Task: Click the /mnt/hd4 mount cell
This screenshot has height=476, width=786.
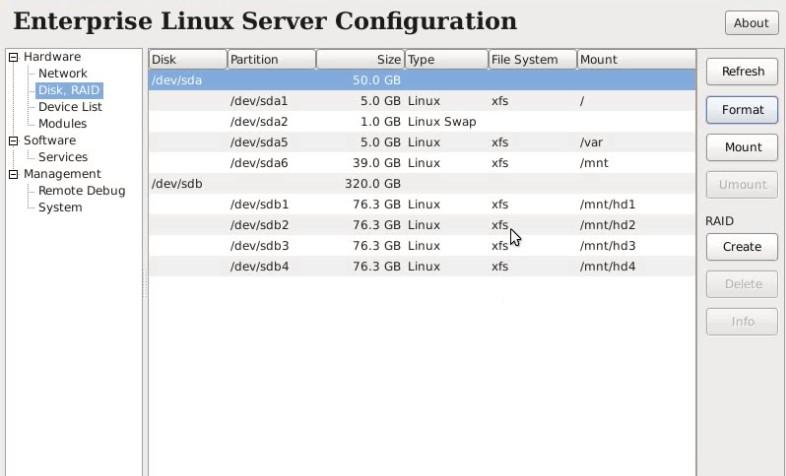Action: click(608, 267)
